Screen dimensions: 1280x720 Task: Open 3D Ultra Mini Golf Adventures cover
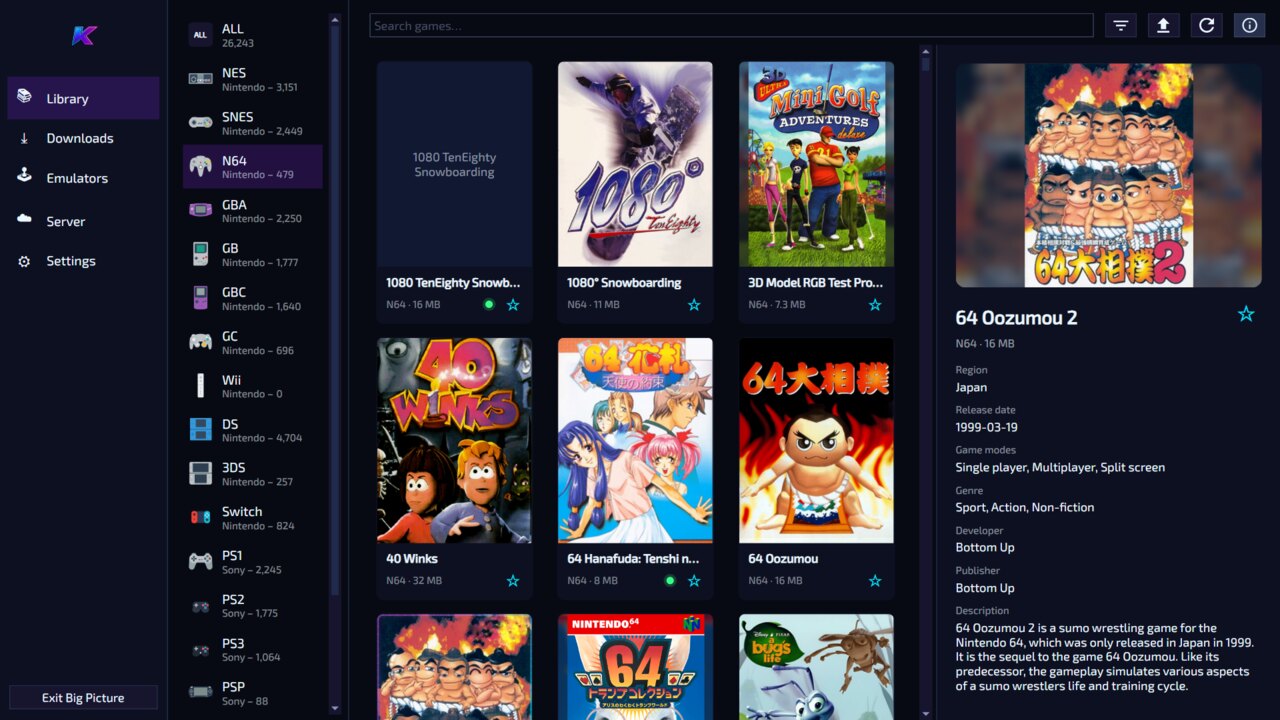816,164
